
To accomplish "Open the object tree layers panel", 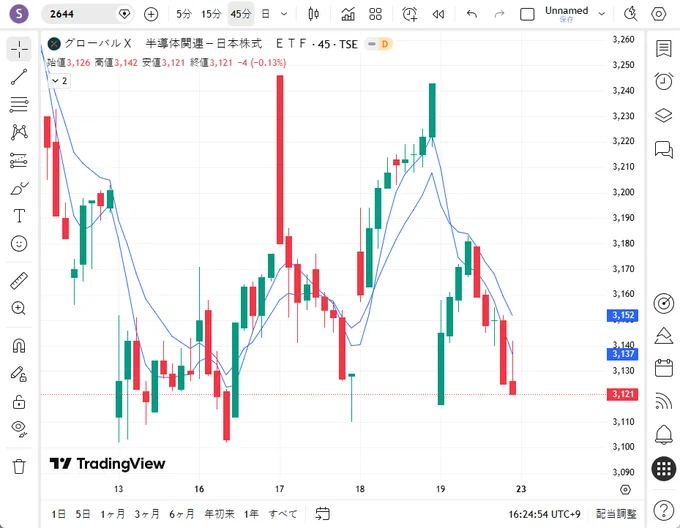I will [x=664, y=115].
